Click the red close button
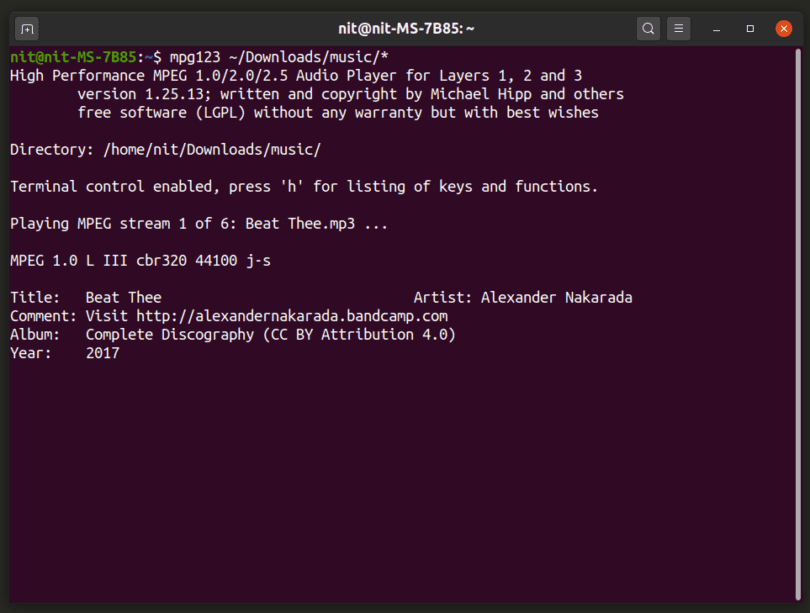The image size is (810, 613). pos(783,28)
